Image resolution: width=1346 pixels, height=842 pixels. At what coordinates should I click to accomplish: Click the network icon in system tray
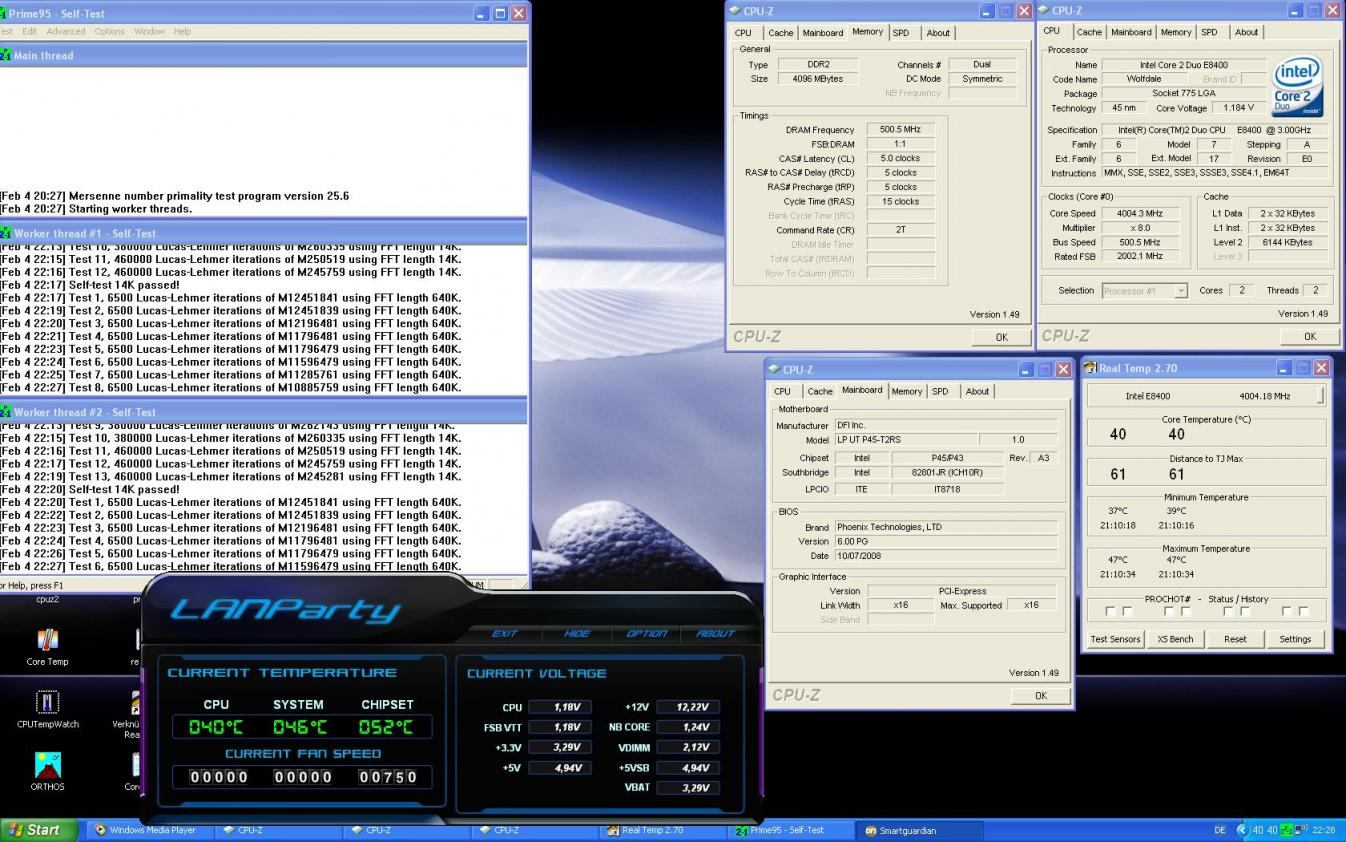click(x=1300, y=830)
